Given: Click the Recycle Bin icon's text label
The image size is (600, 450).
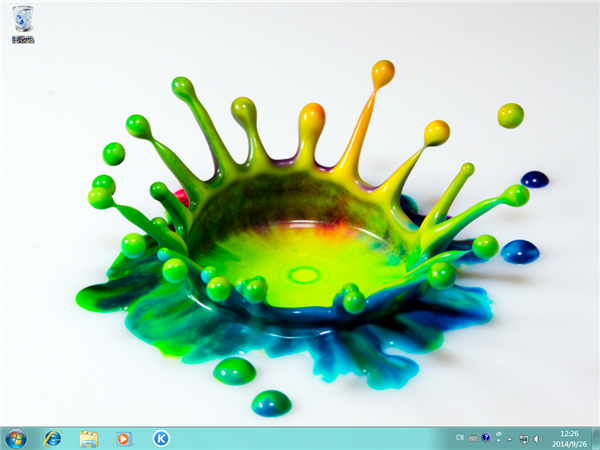Looking at the screenshot, I should click(23, 40).
